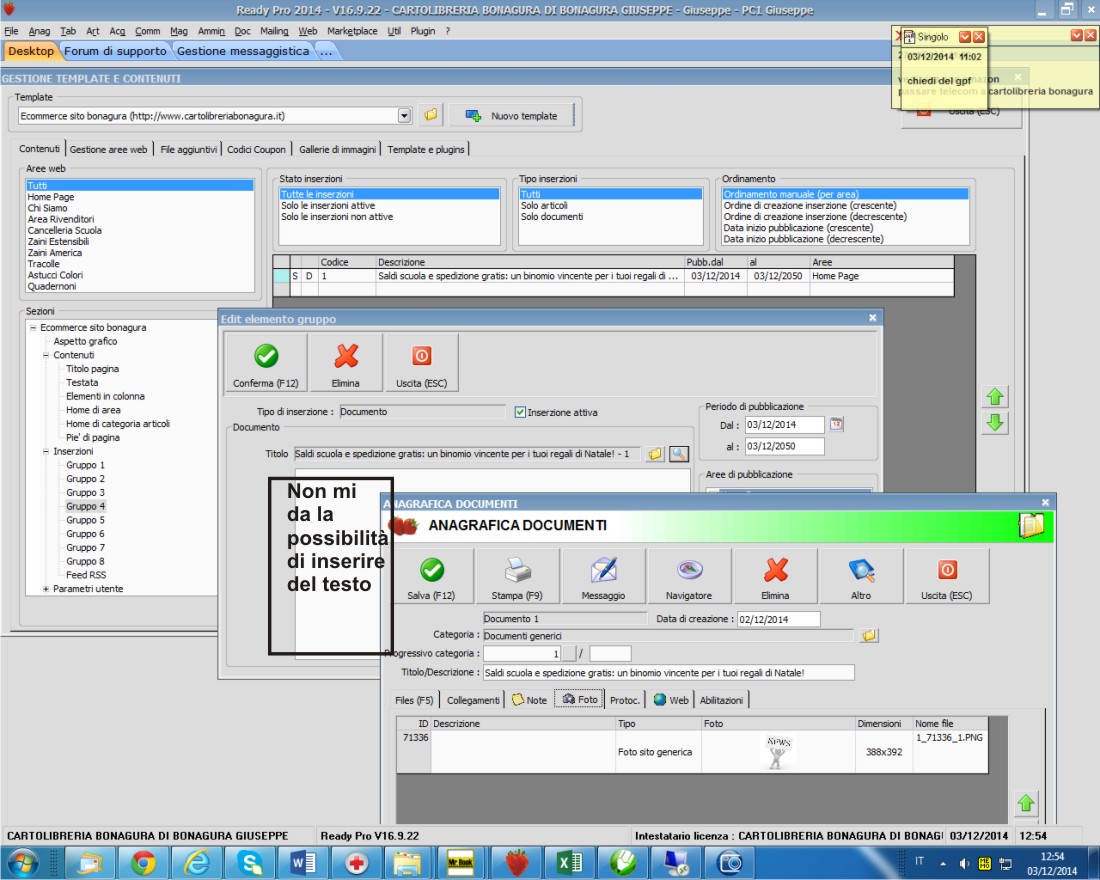
Task: Move insertion up with the green arrow beside the list
Action: (995, 396)
